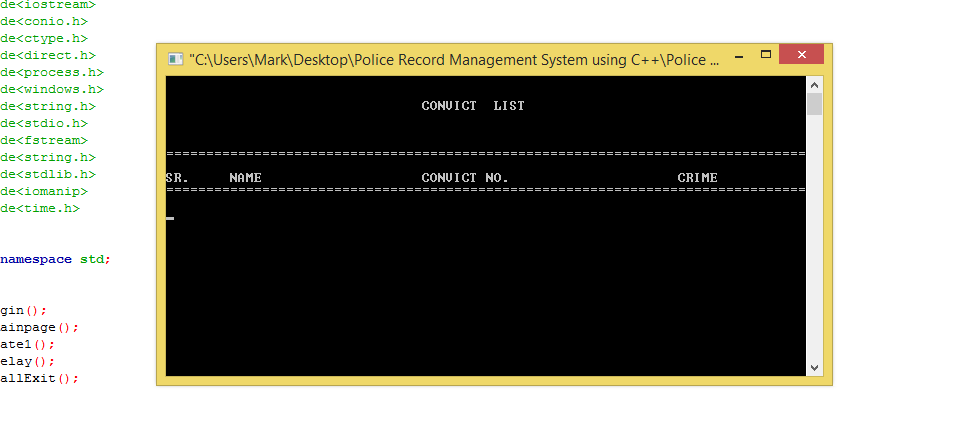Click the windows.h include line
The height and width of the screenshot is (436, 975).
pyautogui.click(x=51, y=90)
